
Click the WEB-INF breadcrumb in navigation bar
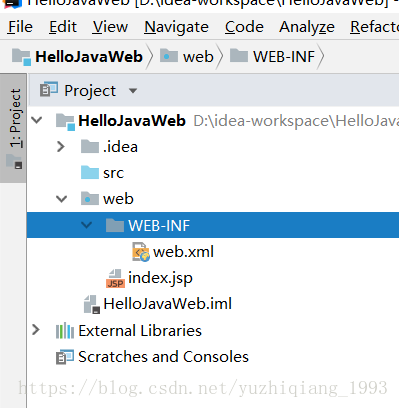(x=273, y=56)
